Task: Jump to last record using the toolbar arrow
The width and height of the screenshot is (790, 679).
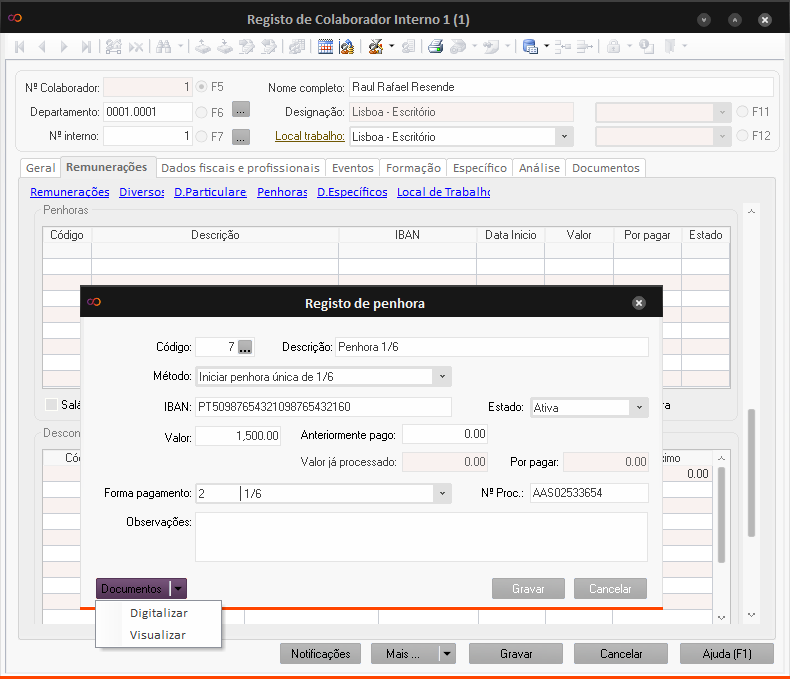Action: click(x=86, y=46)
